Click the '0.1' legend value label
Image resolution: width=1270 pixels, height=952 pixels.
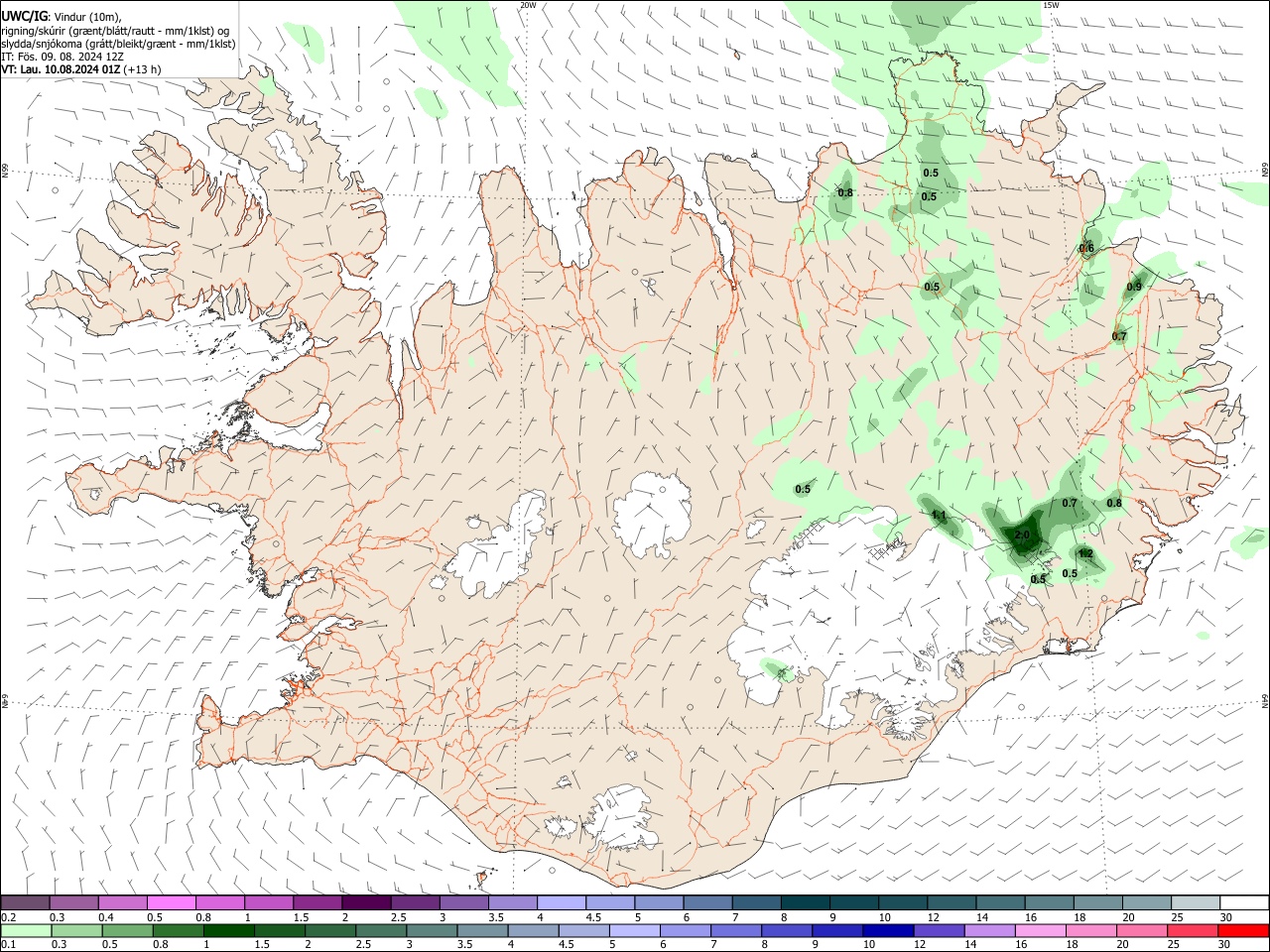point(8,945)
